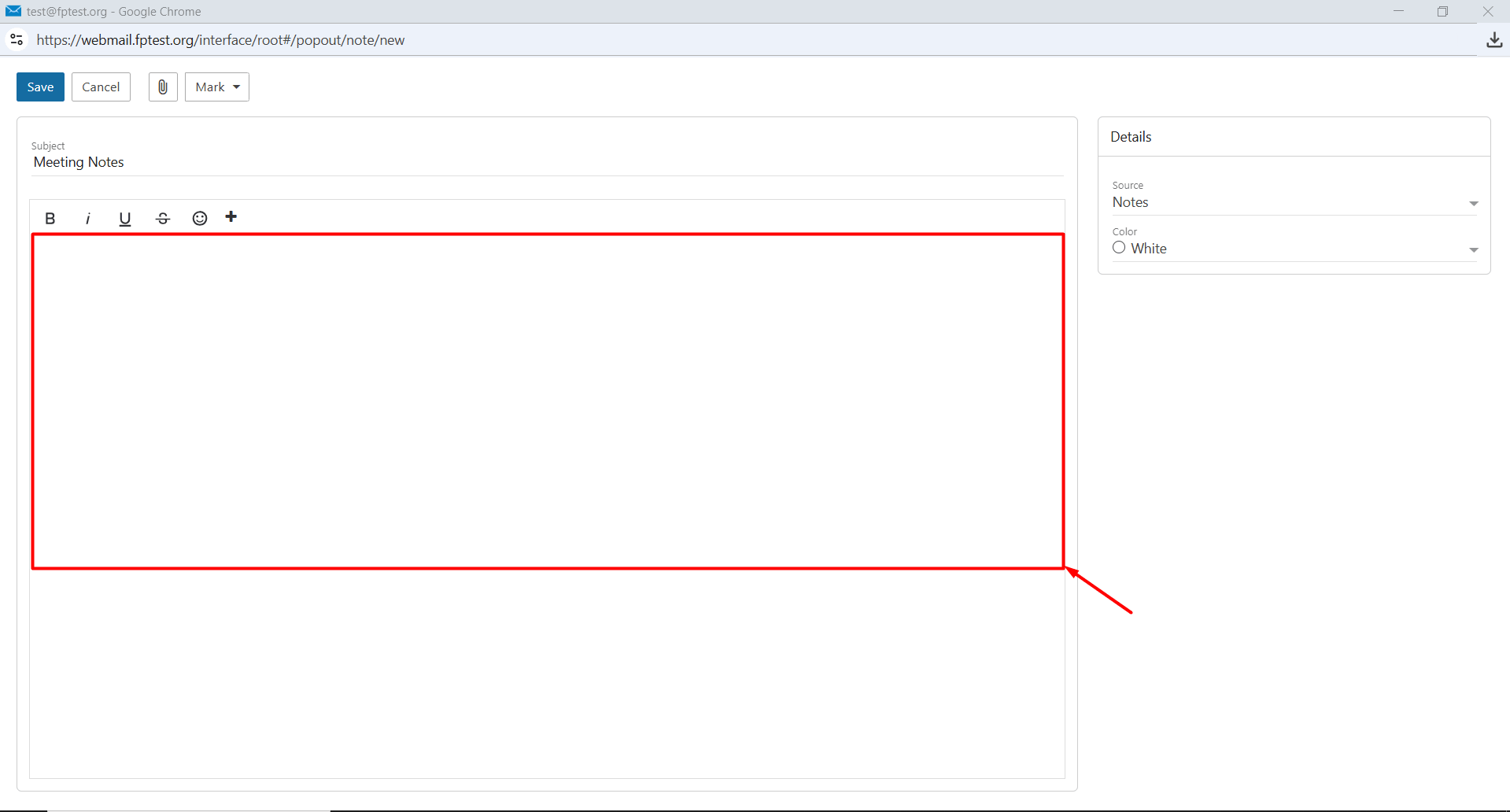The image size is (1510, 812).
Task: Toggle underline formatting
Action: coord(124,218)
